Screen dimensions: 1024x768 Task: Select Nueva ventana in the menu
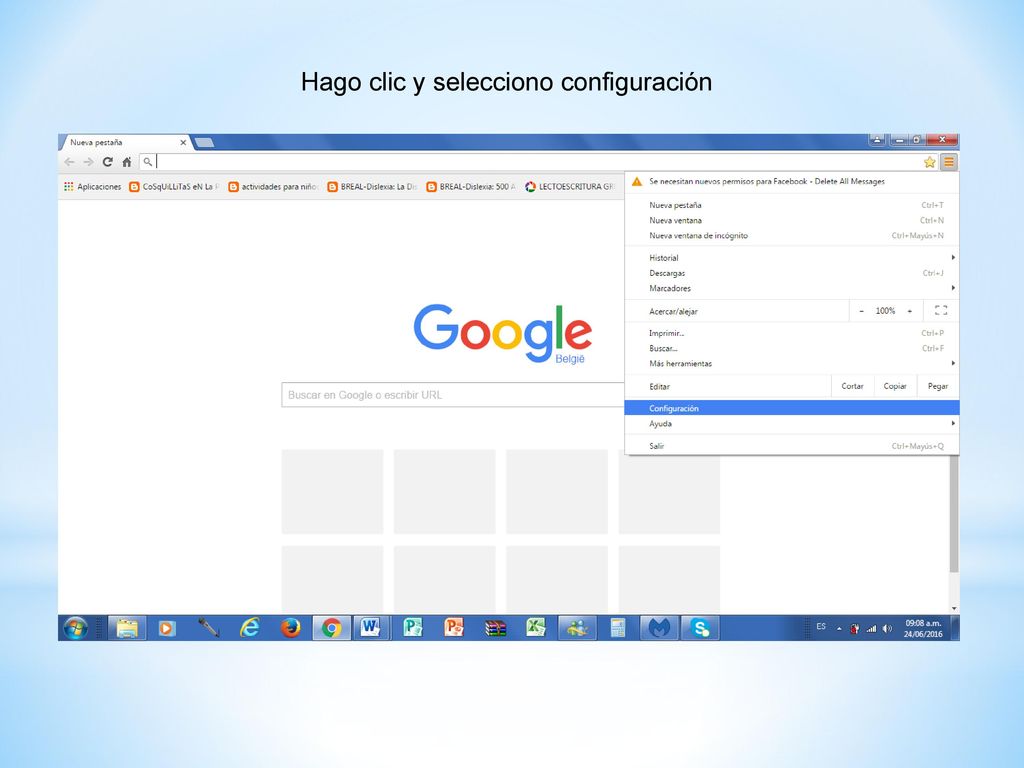tap(792, 221)
